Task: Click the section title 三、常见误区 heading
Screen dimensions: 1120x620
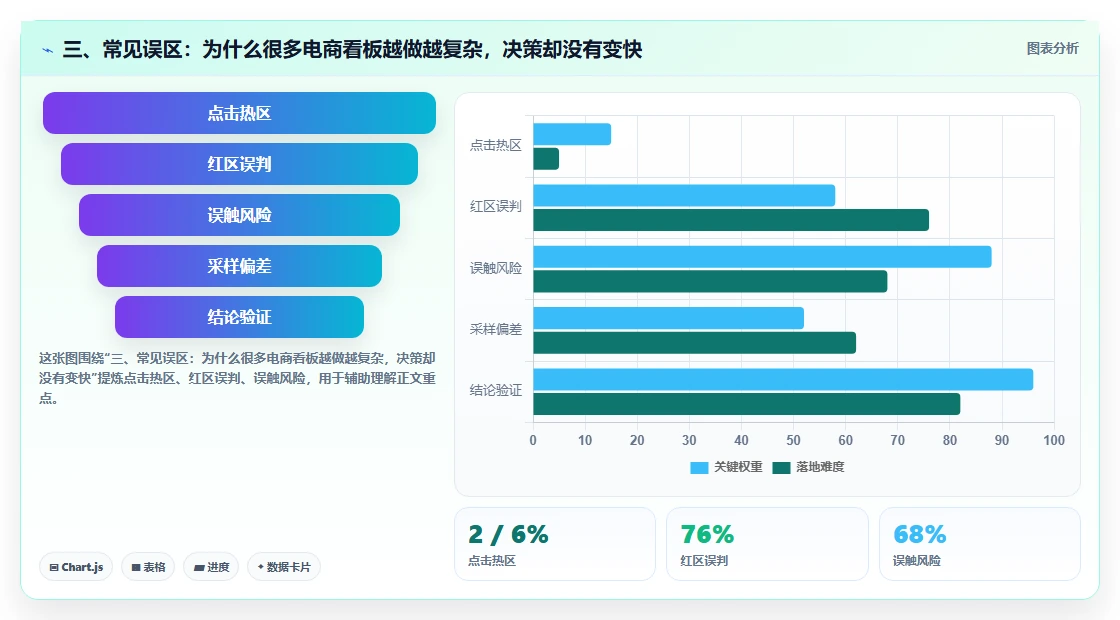Action: pyautogui.click(x=352, y=49)
